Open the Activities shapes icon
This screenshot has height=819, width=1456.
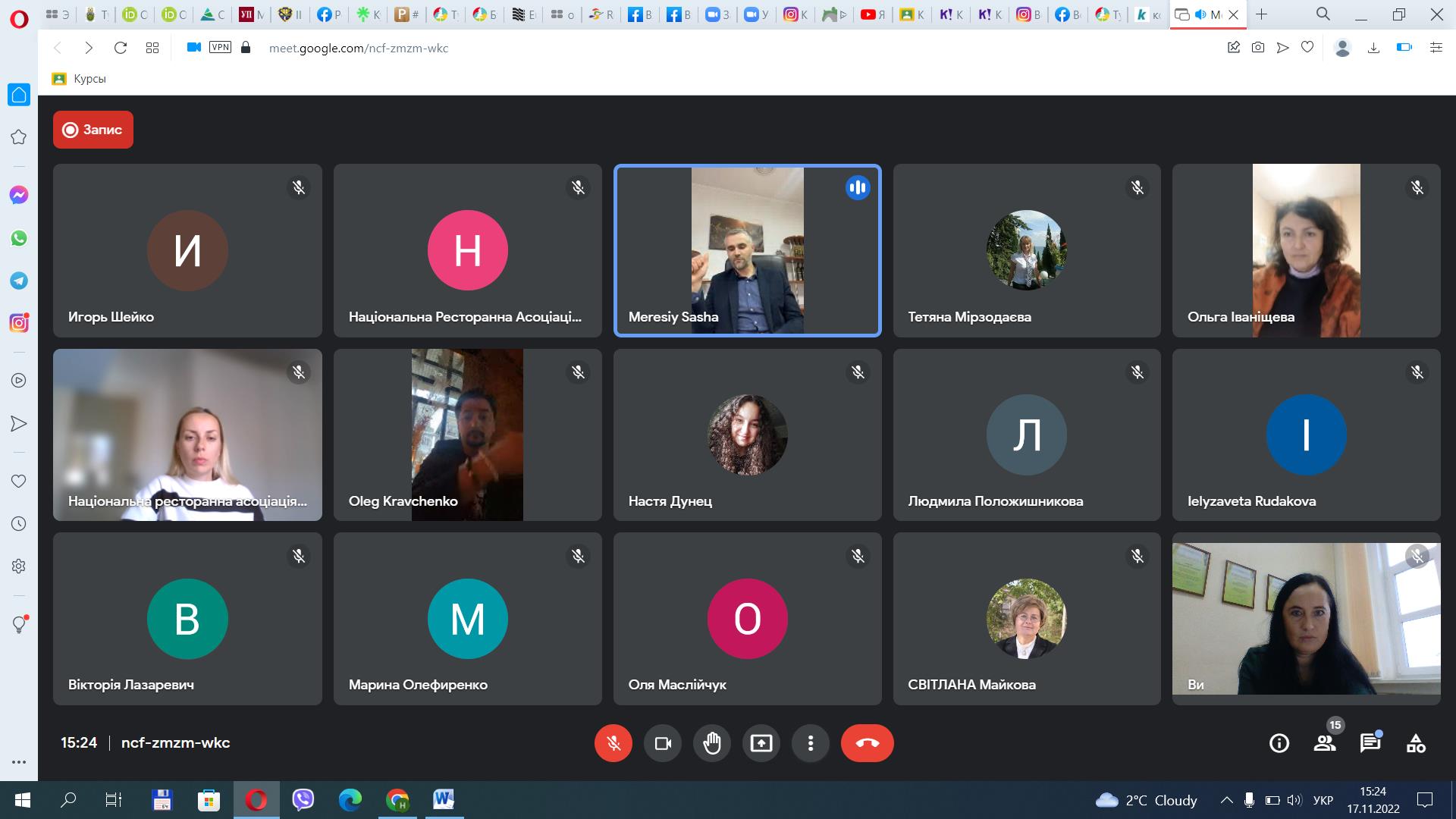click(x=1416, y=743)
